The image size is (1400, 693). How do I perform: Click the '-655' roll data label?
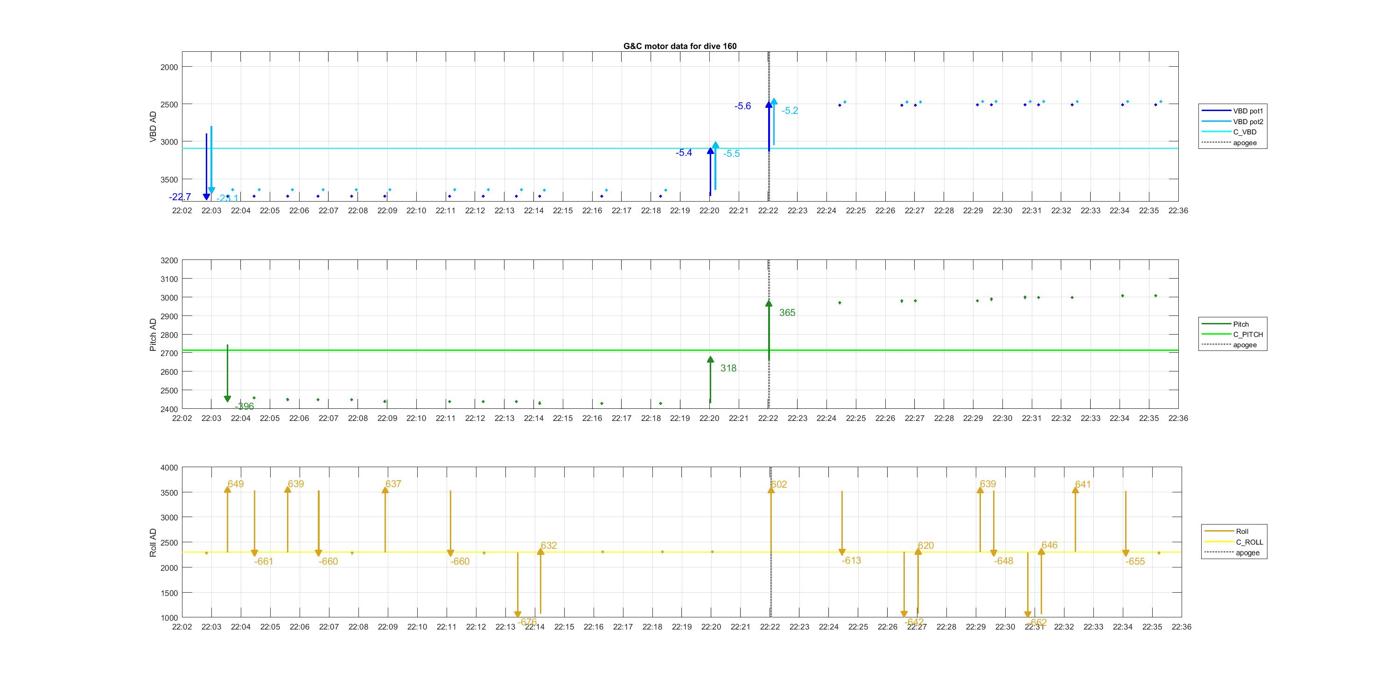point(1135,562)
